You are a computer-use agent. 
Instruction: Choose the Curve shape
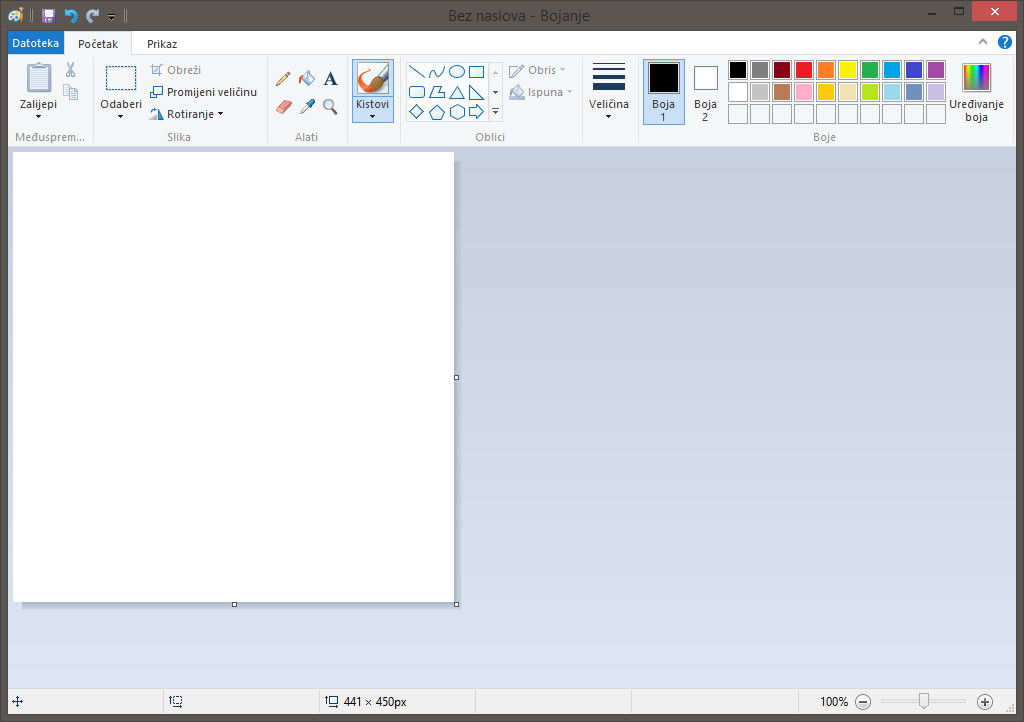click(x=436, y=72)
